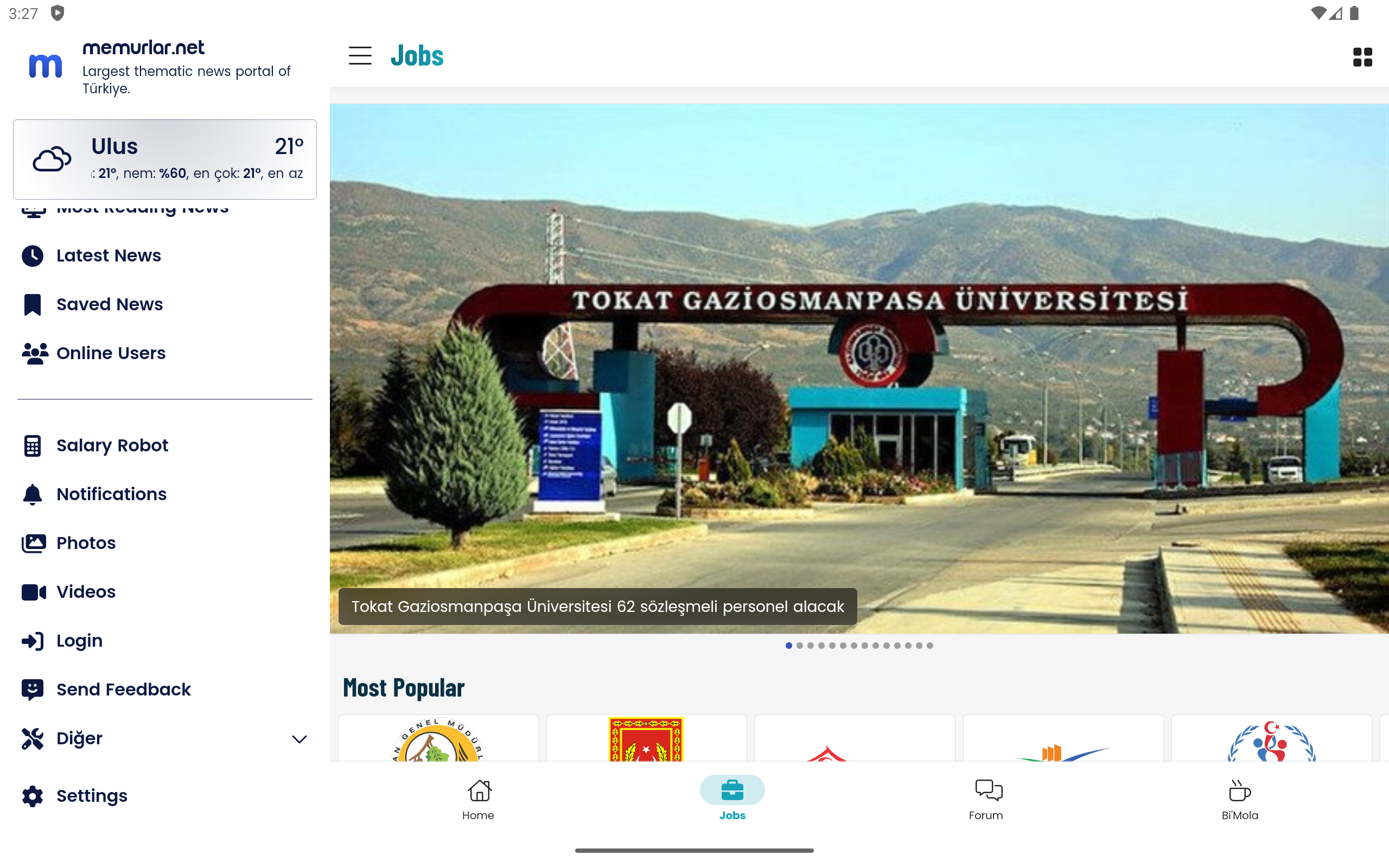This screenshot has height=868, width=1389.
Task: Click the battery status icon
Action: point(1355,13)
